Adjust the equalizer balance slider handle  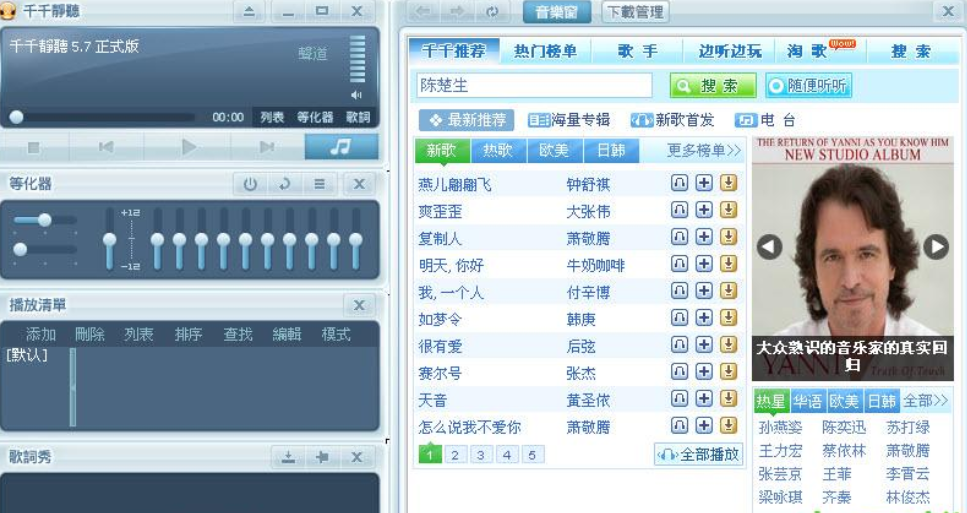click(x=44, y=220)
